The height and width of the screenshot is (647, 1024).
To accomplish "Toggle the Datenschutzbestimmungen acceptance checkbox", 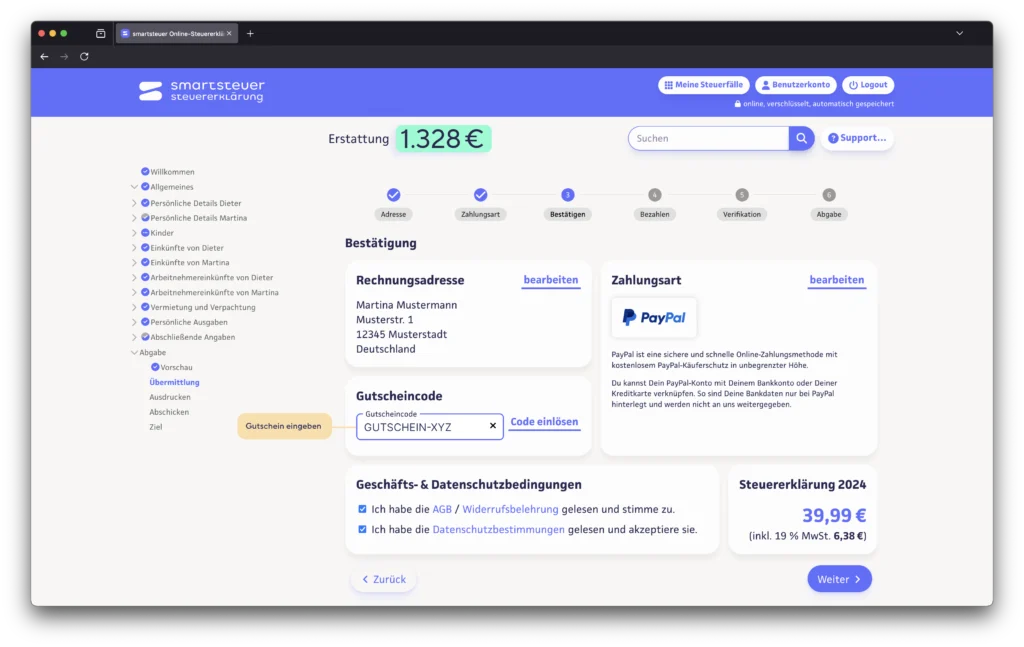I will [x=362, y=529].
